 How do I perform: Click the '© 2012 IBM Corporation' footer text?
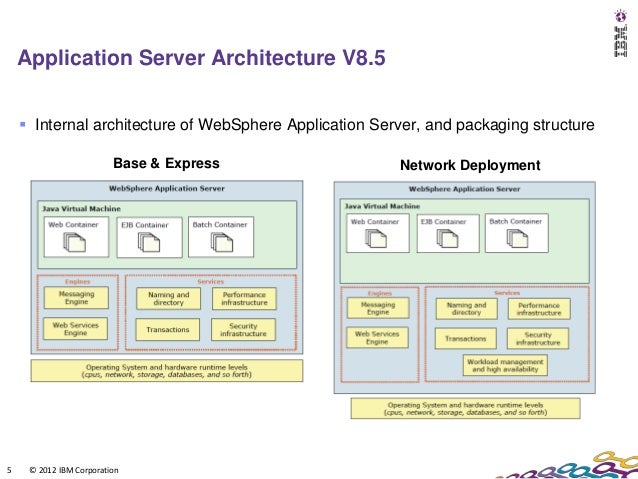tap(74, 470)
